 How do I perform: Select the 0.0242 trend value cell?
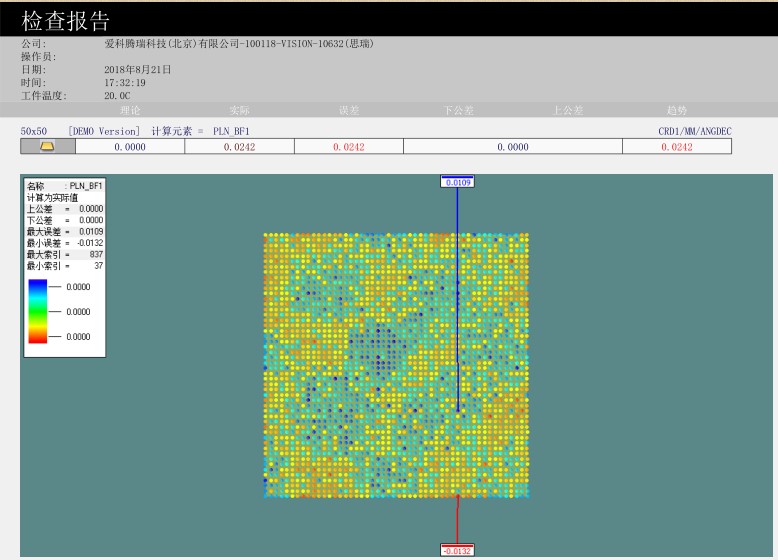click(x=677, y=147)
